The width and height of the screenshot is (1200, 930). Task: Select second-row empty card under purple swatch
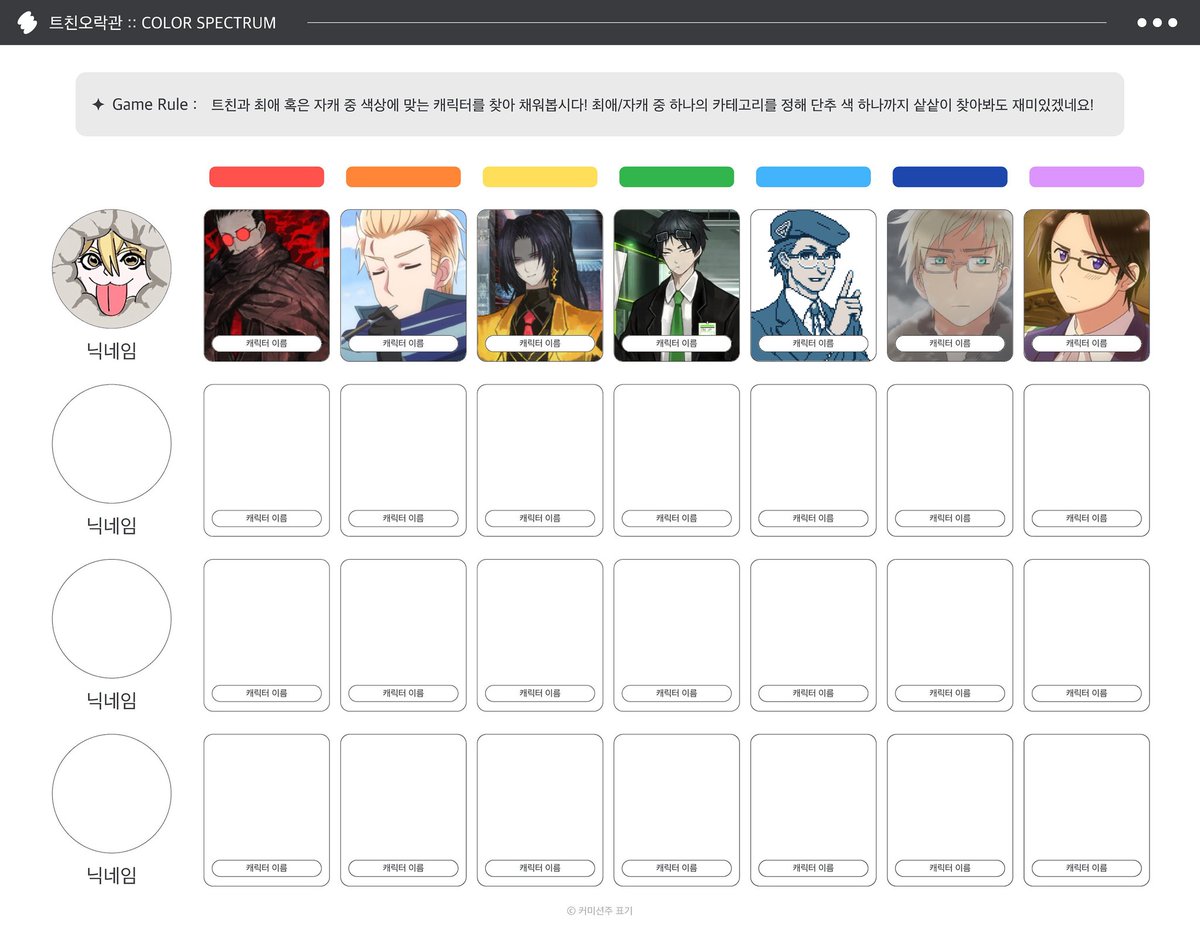(x=1087, y=460)
